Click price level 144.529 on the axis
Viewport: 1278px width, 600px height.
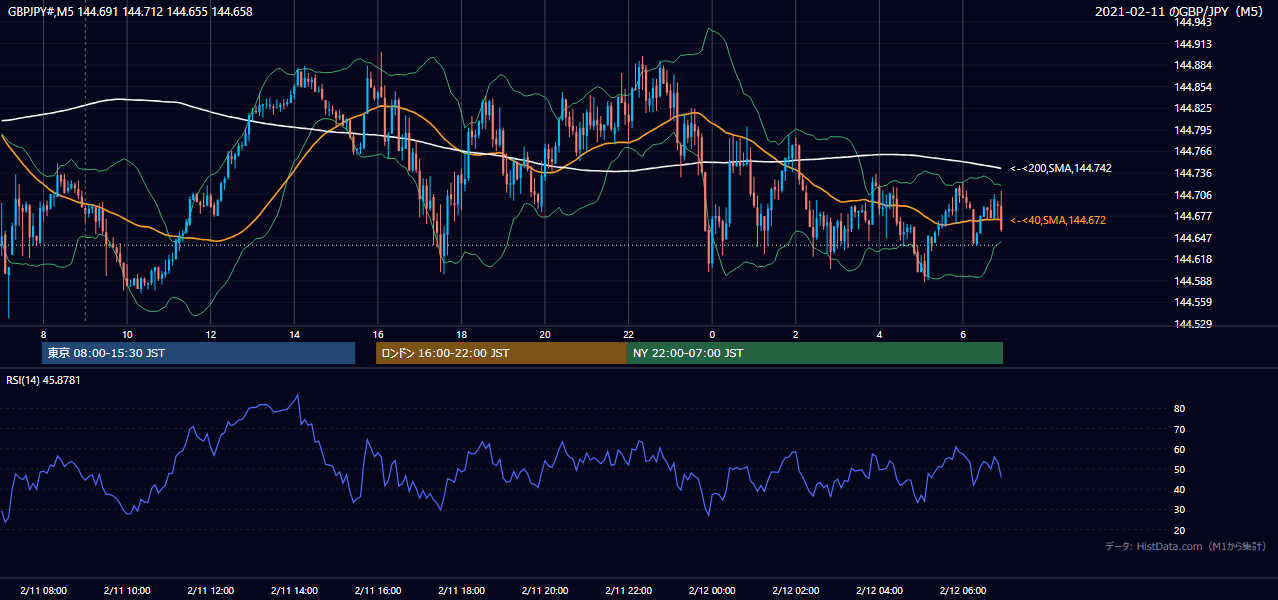pyautogui.click(x=1194, y=324)
